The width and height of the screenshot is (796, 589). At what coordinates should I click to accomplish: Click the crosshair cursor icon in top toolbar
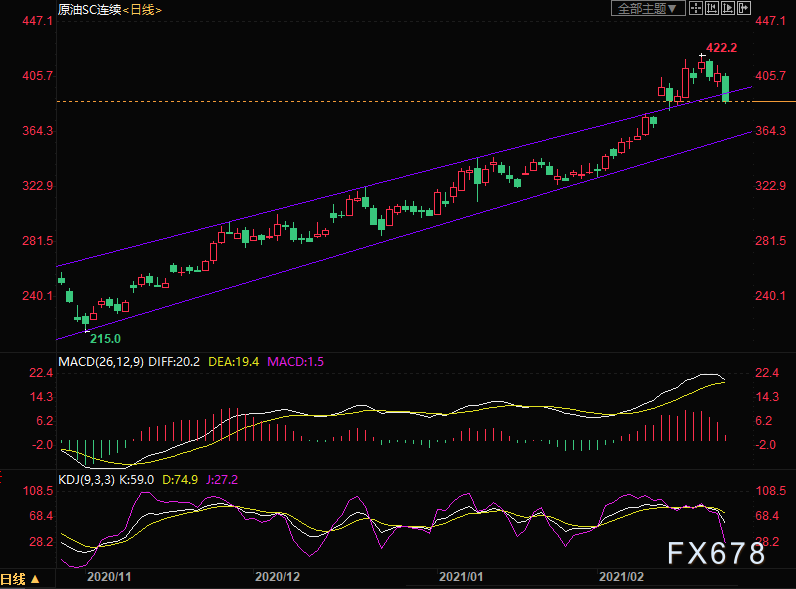point(696,8)
